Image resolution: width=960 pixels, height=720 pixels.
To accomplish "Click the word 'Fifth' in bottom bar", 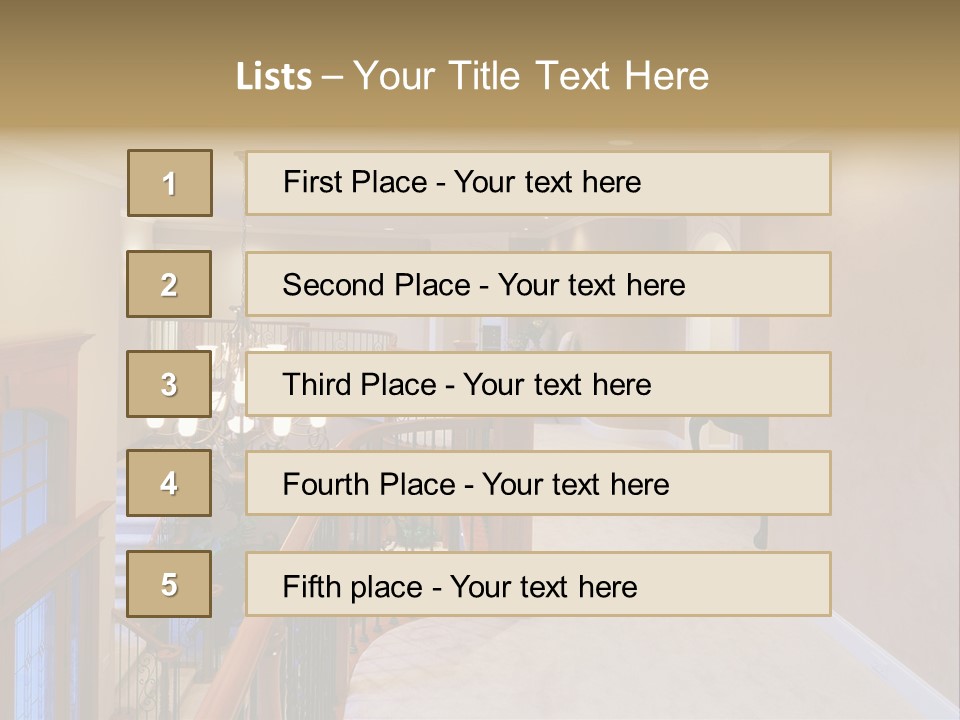I will pos(313,586).
